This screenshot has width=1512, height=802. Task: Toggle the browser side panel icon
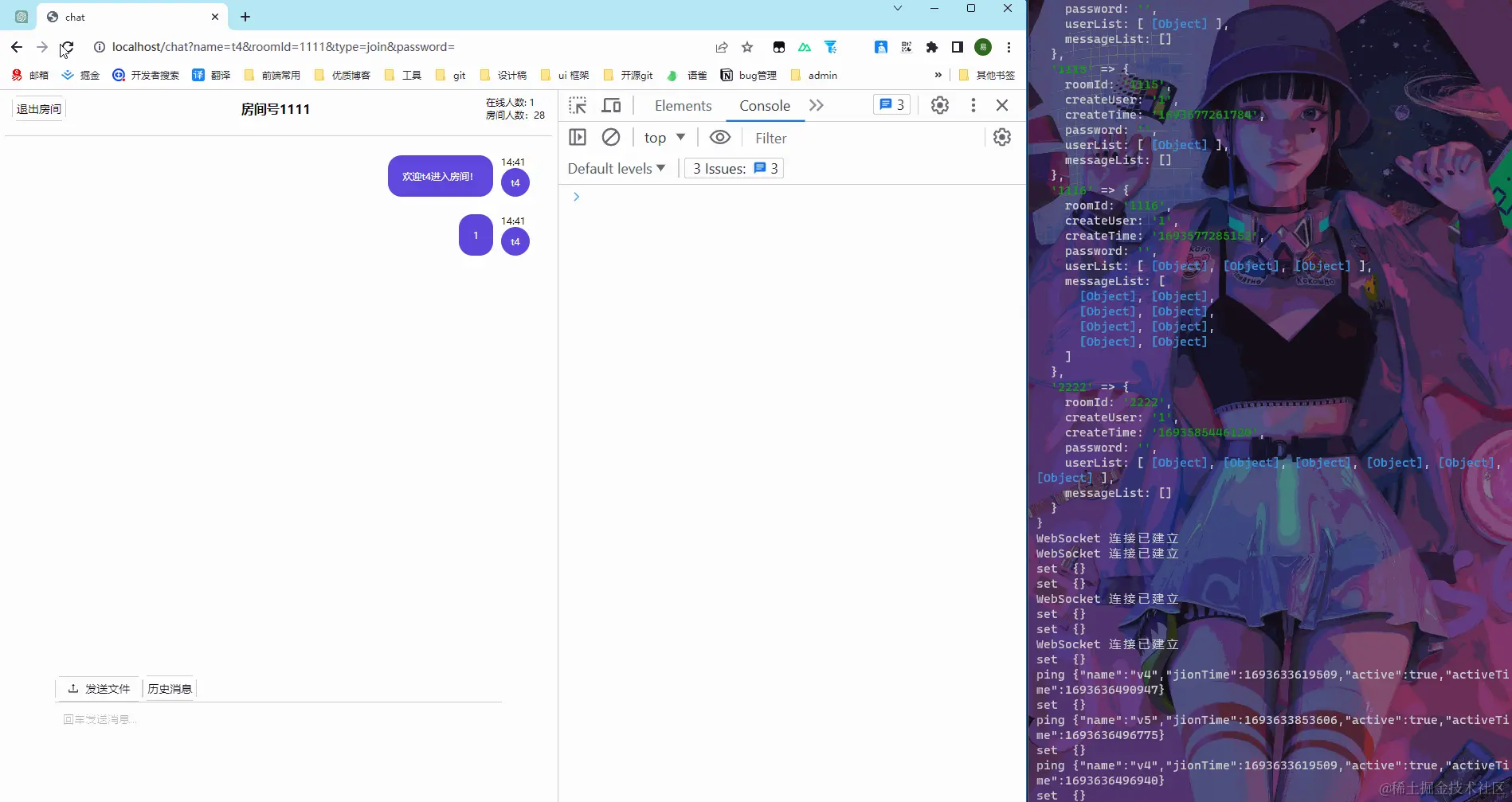(x=958, y=47)
